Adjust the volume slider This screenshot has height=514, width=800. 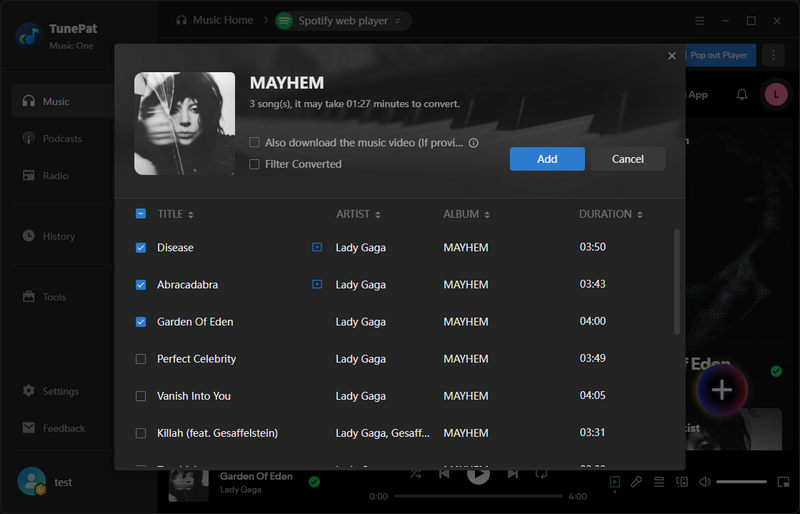(741, 482)
